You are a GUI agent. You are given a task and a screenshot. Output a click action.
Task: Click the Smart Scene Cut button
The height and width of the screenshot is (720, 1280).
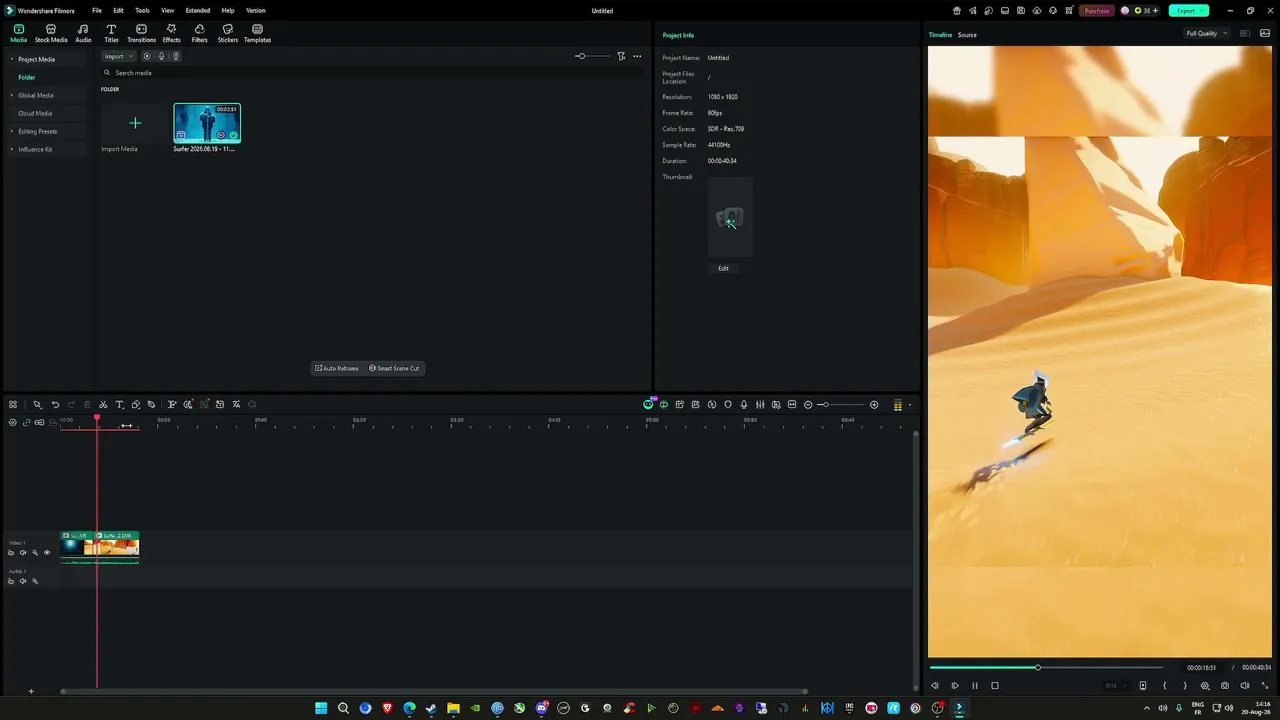394,368
